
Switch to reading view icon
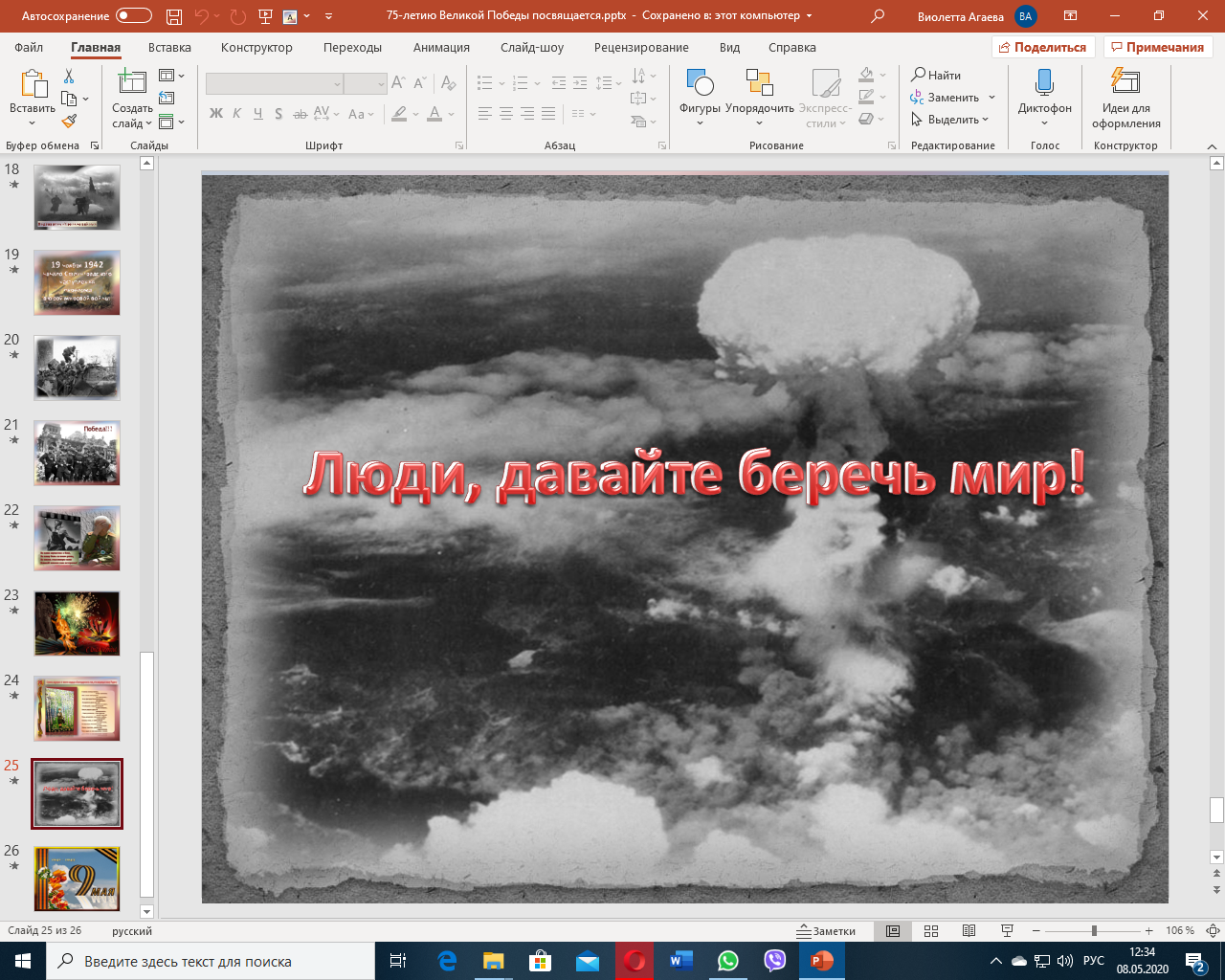click(969, 931)
